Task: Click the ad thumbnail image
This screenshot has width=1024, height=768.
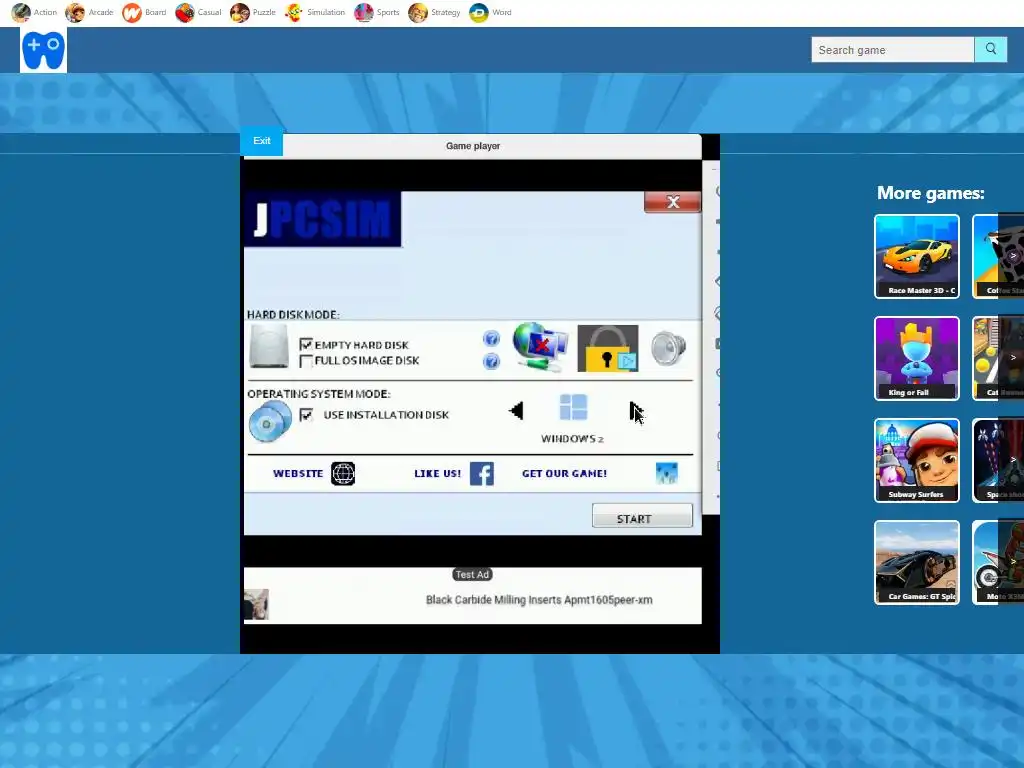Action: tap(256, 604)
